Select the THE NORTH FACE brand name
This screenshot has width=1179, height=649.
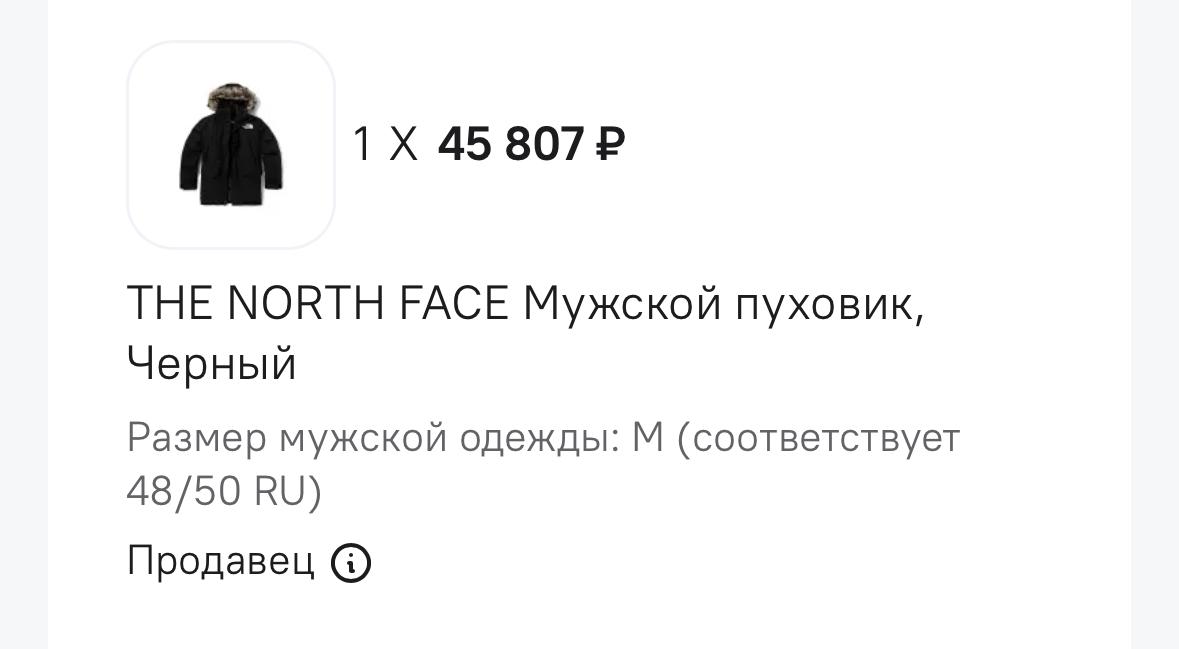(x=318, y=304)
